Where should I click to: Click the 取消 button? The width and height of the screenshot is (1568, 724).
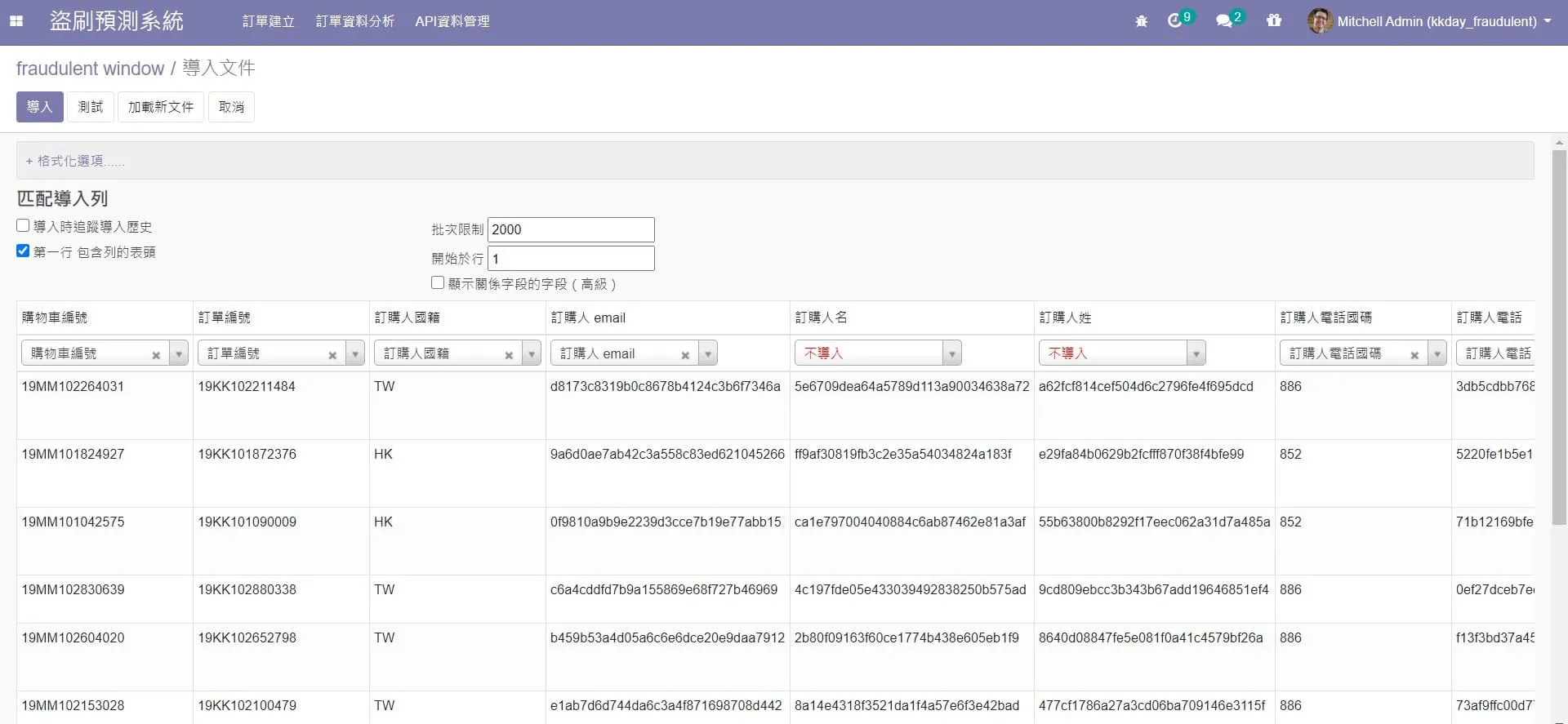[x=232, y=107]
